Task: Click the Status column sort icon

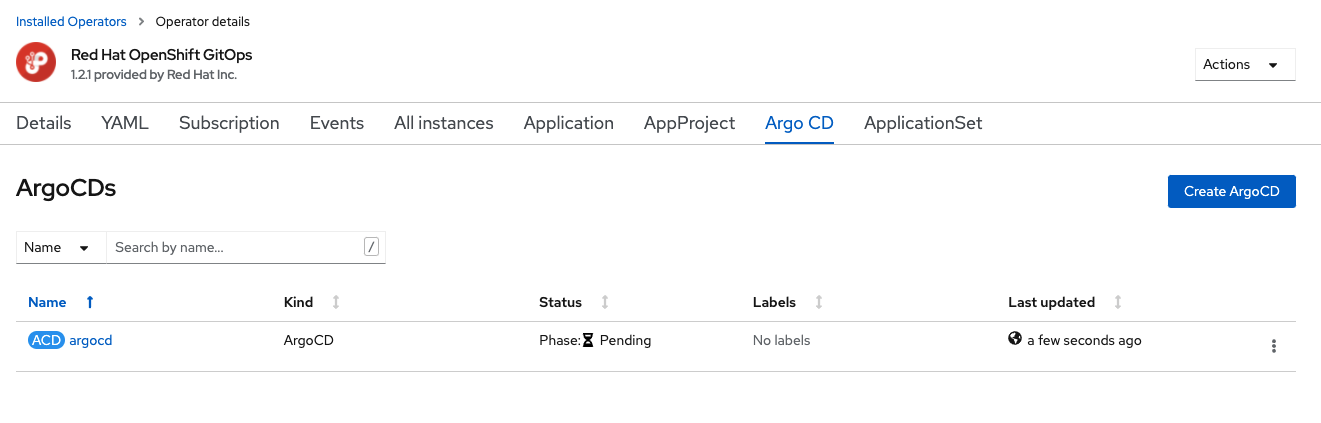Action: click(604, 302)
